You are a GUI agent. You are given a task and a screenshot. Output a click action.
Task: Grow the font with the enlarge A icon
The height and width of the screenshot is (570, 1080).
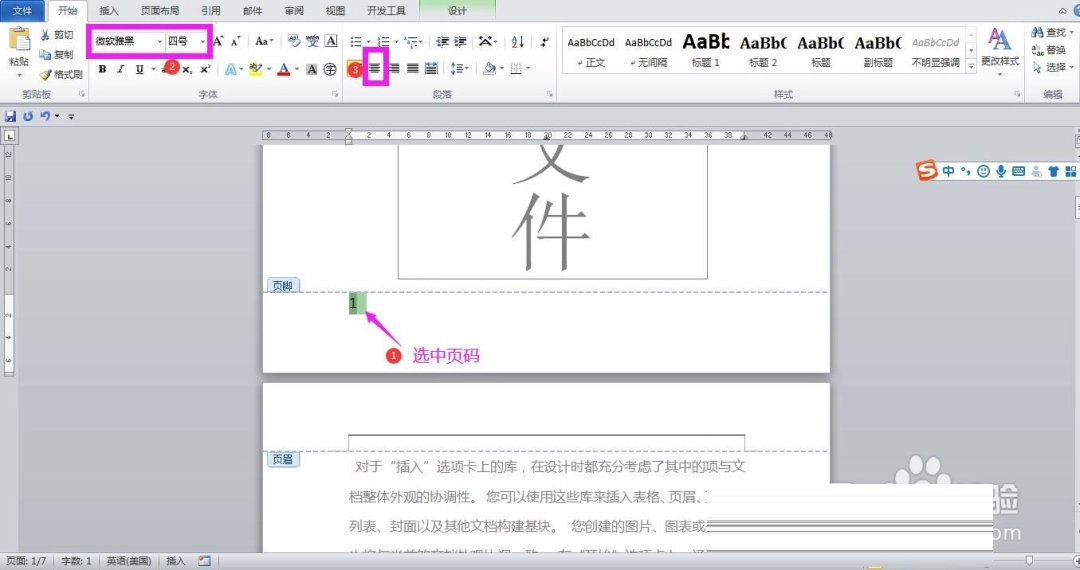218,41
